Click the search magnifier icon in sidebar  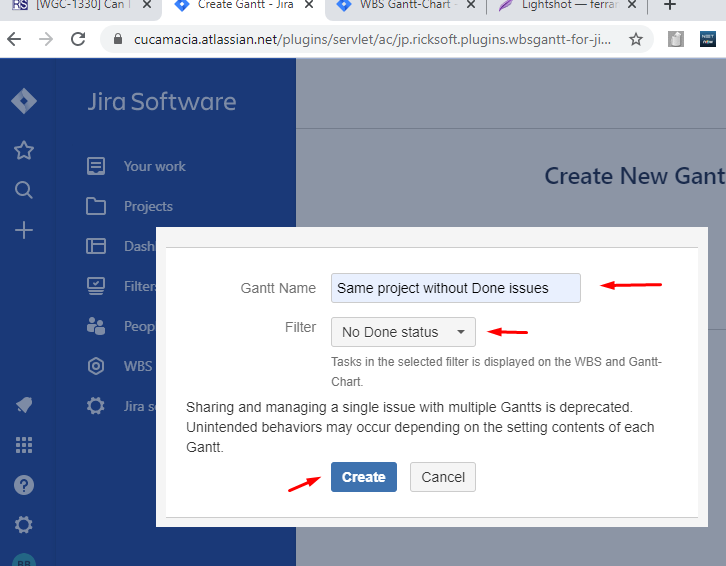[24, 190]
